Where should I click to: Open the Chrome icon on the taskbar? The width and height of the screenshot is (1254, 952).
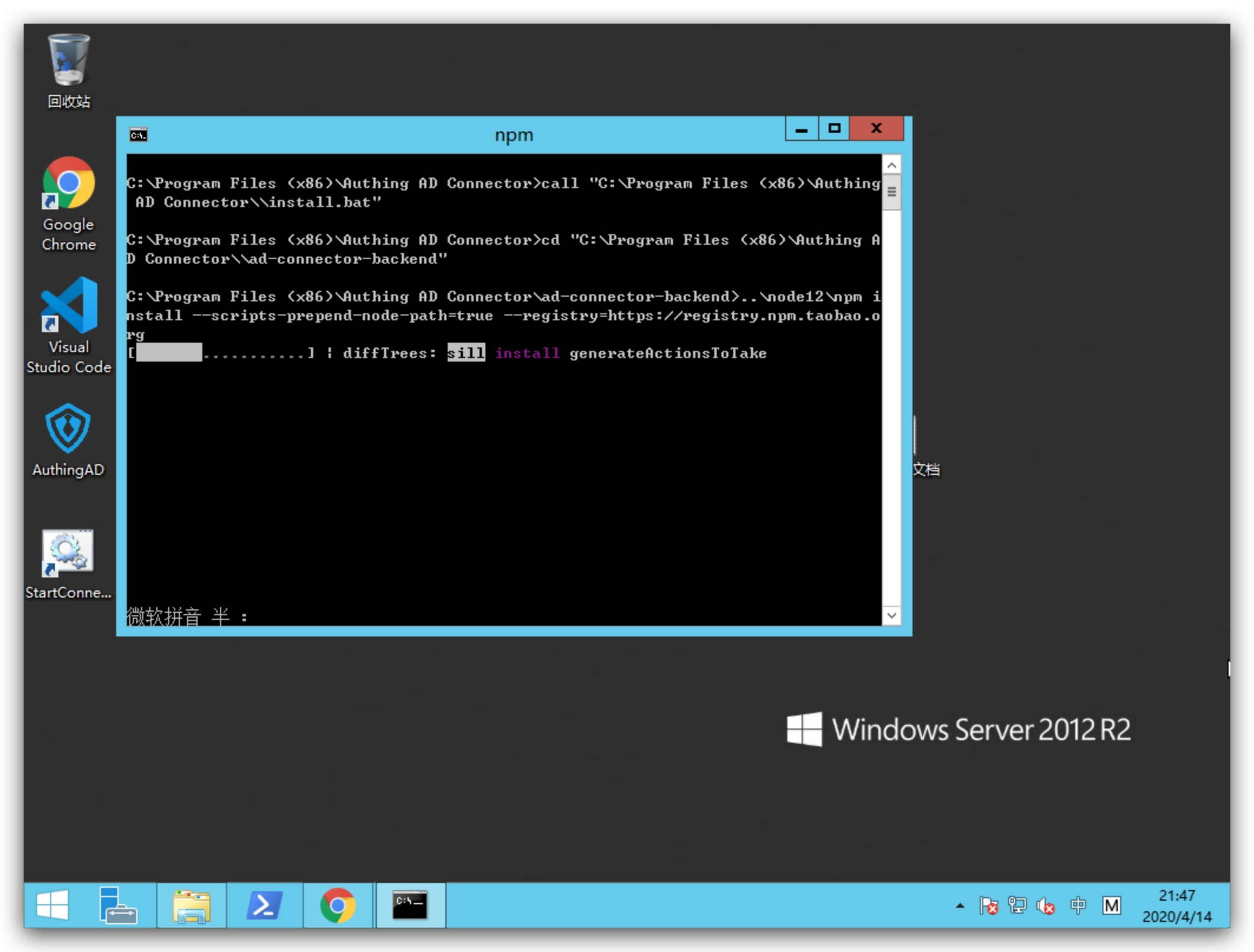[x=337, y=905]
